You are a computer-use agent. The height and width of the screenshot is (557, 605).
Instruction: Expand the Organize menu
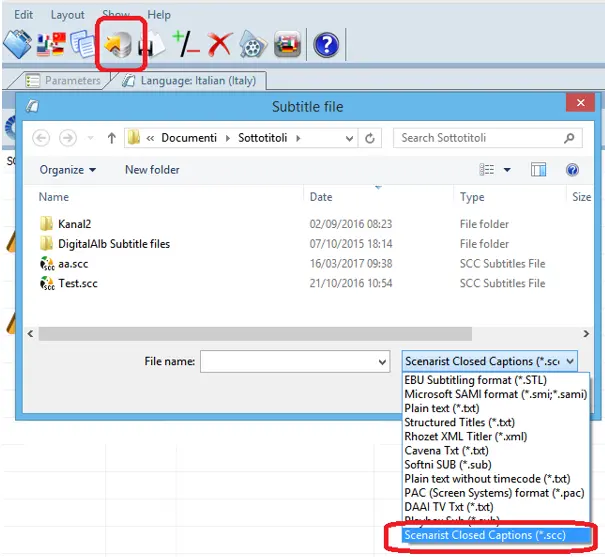(68, 170)
